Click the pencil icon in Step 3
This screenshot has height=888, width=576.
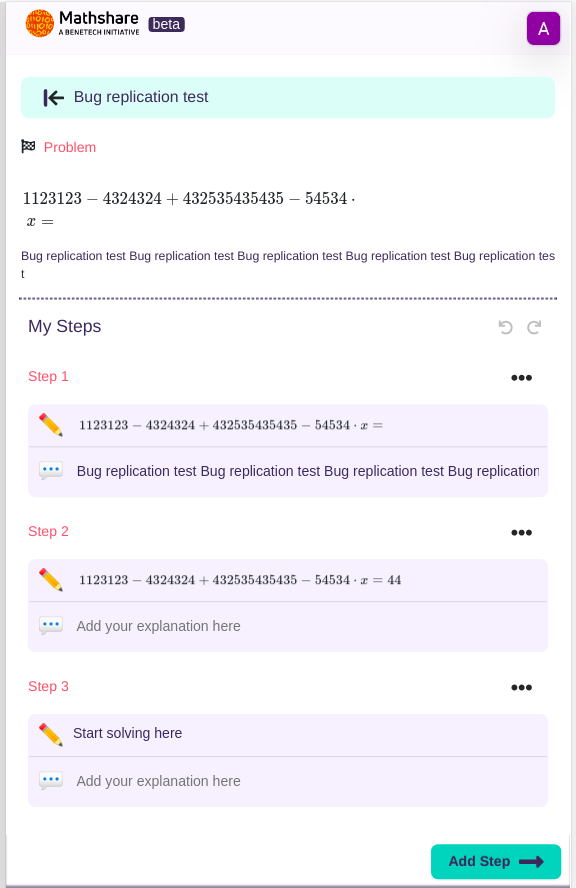coord(53,733)
